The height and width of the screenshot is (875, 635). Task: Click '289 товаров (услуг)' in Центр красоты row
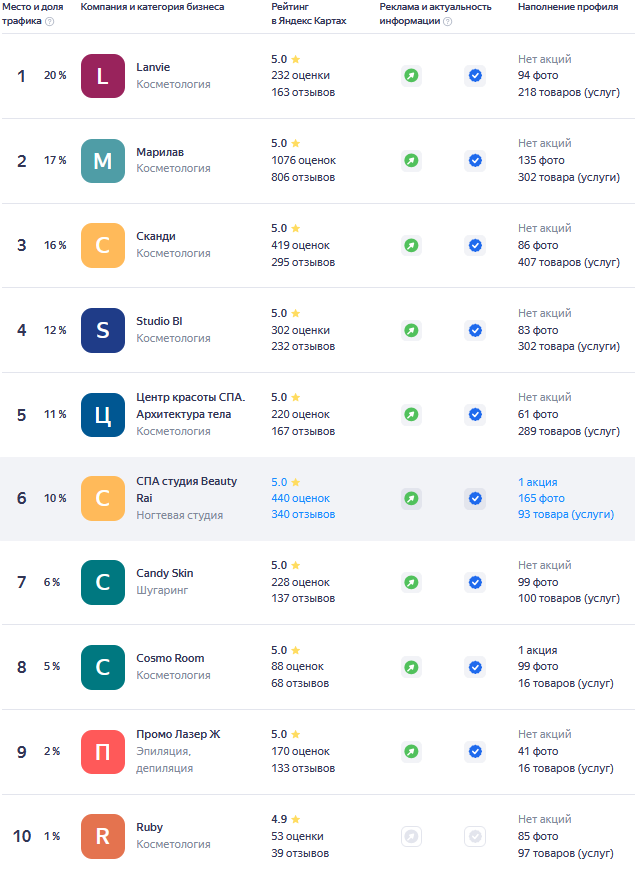569,431
